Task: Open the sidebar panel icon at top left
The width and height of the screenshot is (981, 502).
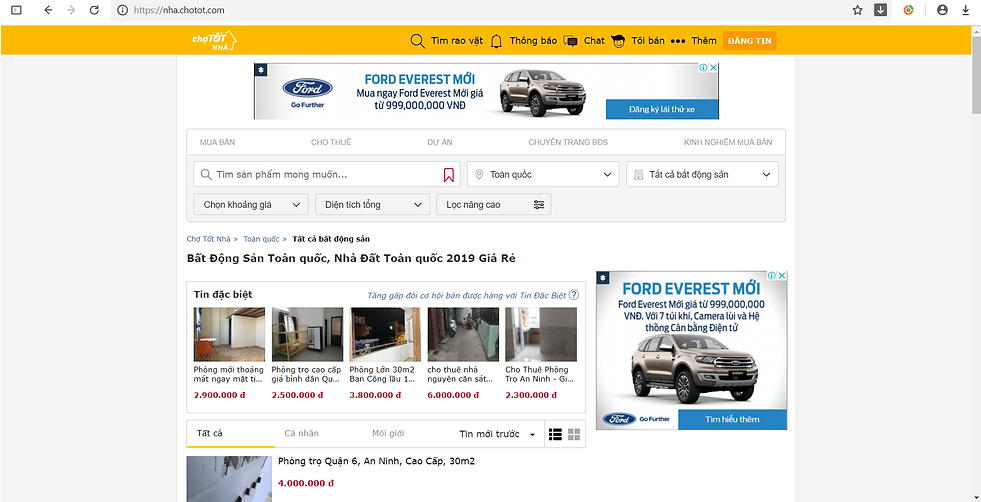Action: point(16,10)
